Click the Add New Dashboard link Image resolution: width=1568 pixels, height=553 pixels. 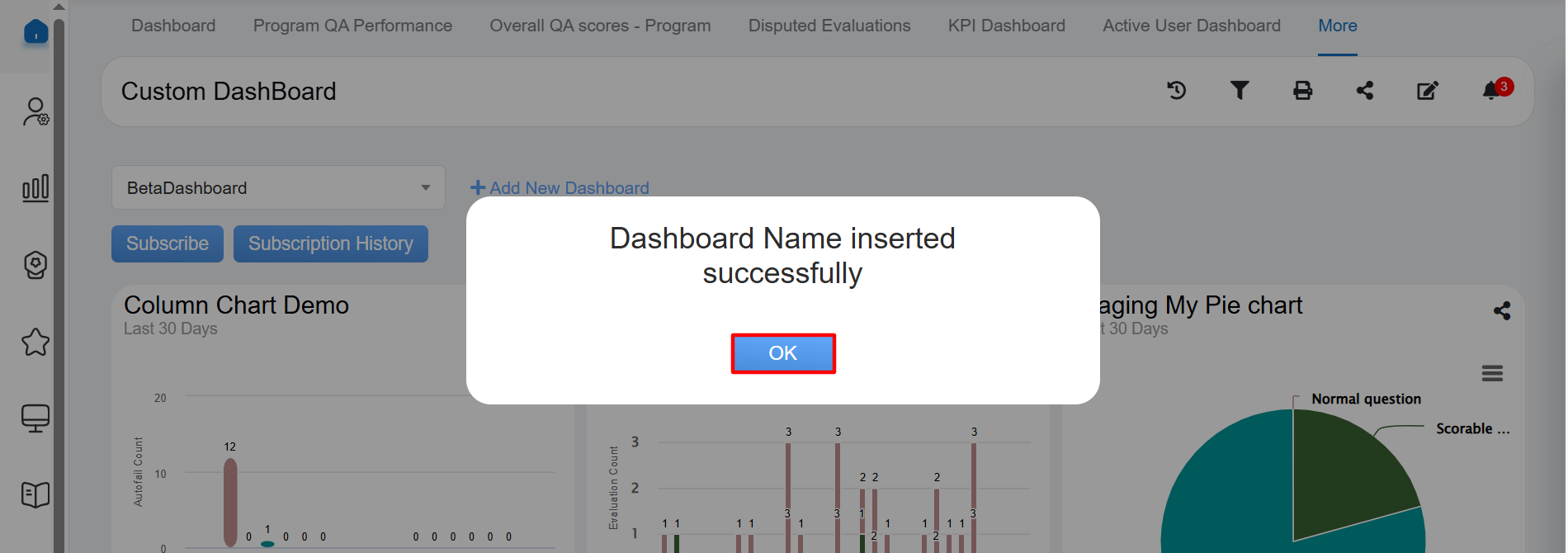(560, 188)
